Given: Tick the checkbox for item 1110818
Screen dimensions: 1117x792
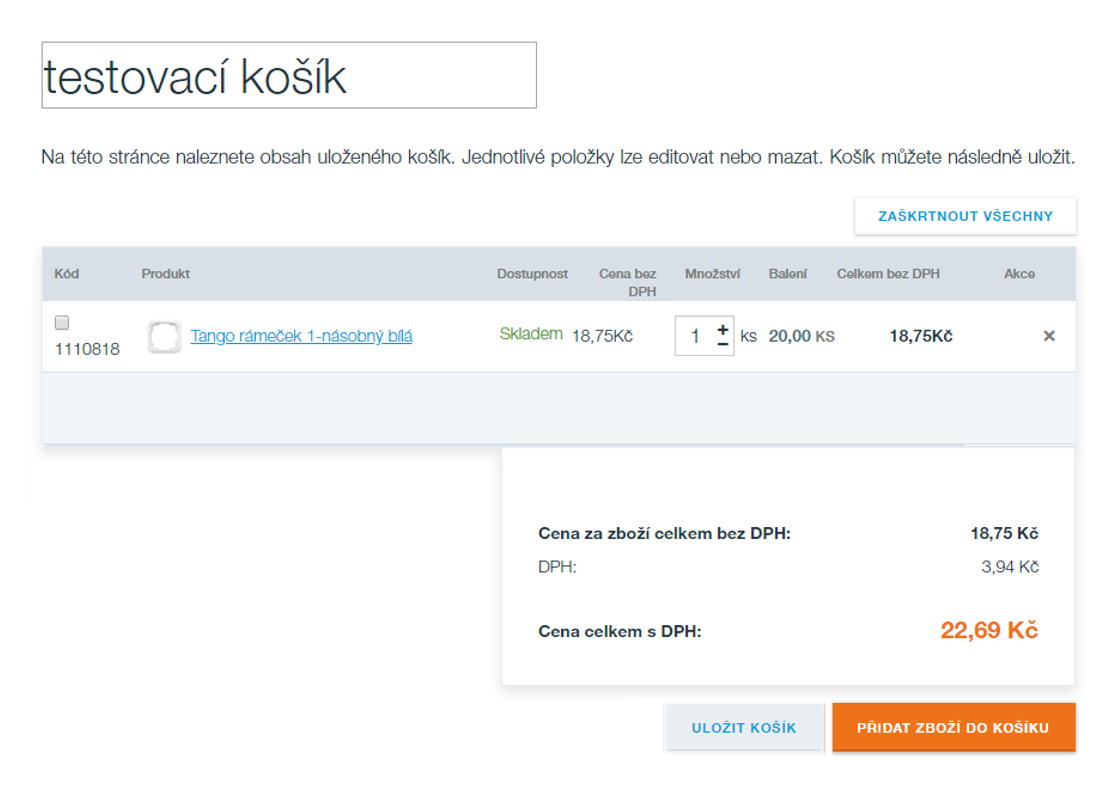Looking at the screenshot, I should click(x=62, y=323).
